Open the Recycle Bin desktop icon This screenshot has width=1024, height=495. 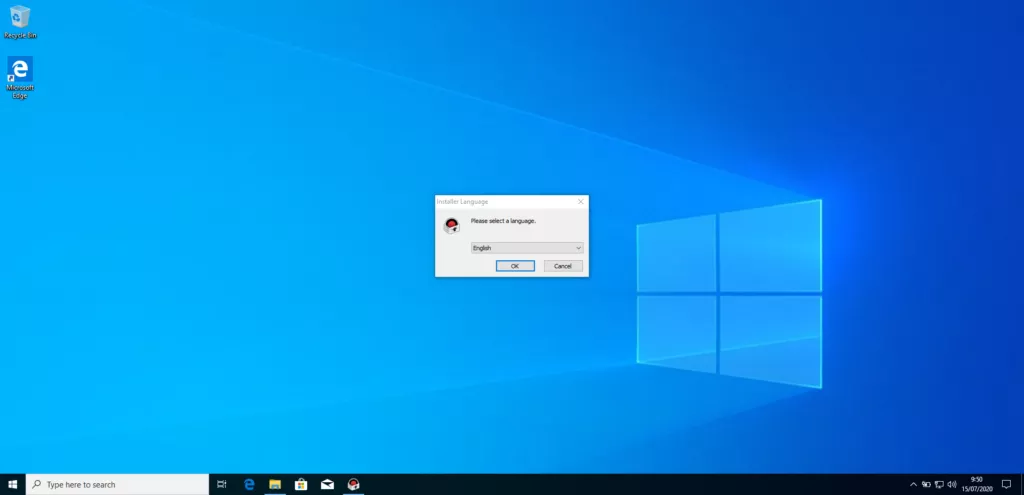coord(19,18)
